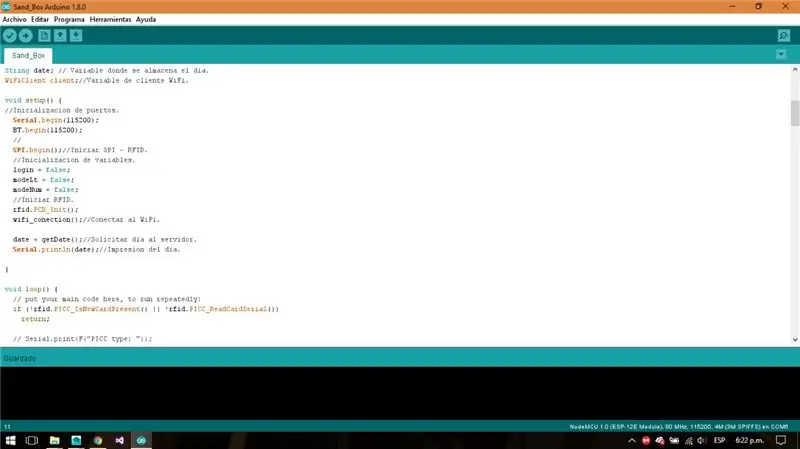Viewport: 800px width, 449px height.
Task: Click the line 'void setup() {'
Action: (33, 101)
